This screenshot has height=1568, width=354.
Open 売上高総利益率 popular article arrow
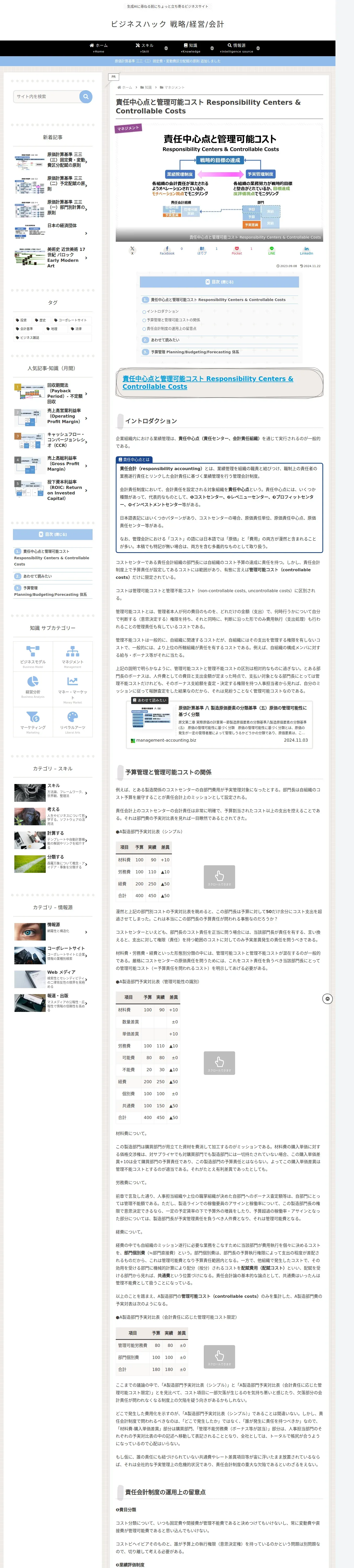tap(86, 466)
